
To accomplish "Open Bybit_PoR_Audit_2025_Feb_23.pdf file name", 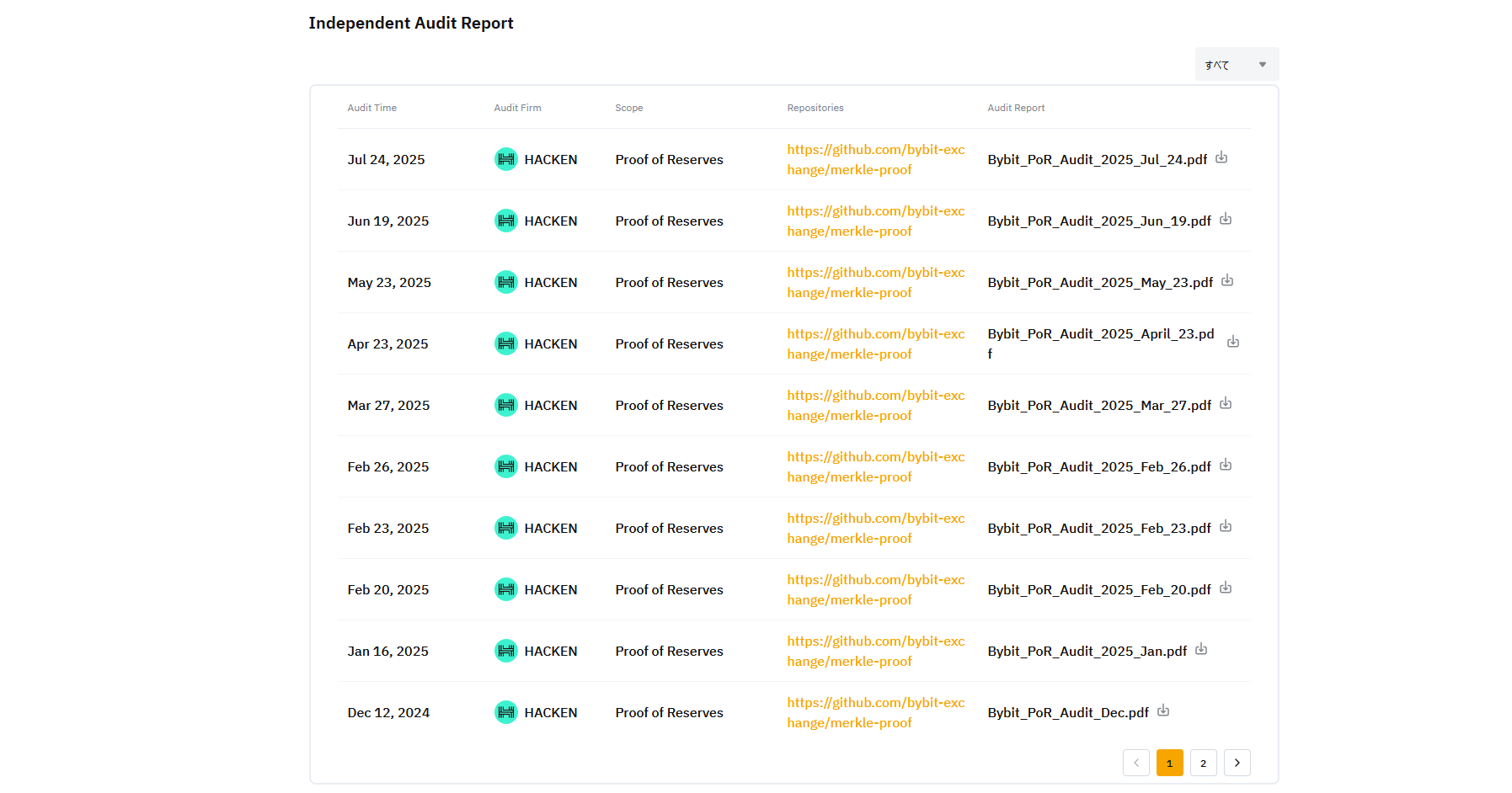I will (1098, 529).
